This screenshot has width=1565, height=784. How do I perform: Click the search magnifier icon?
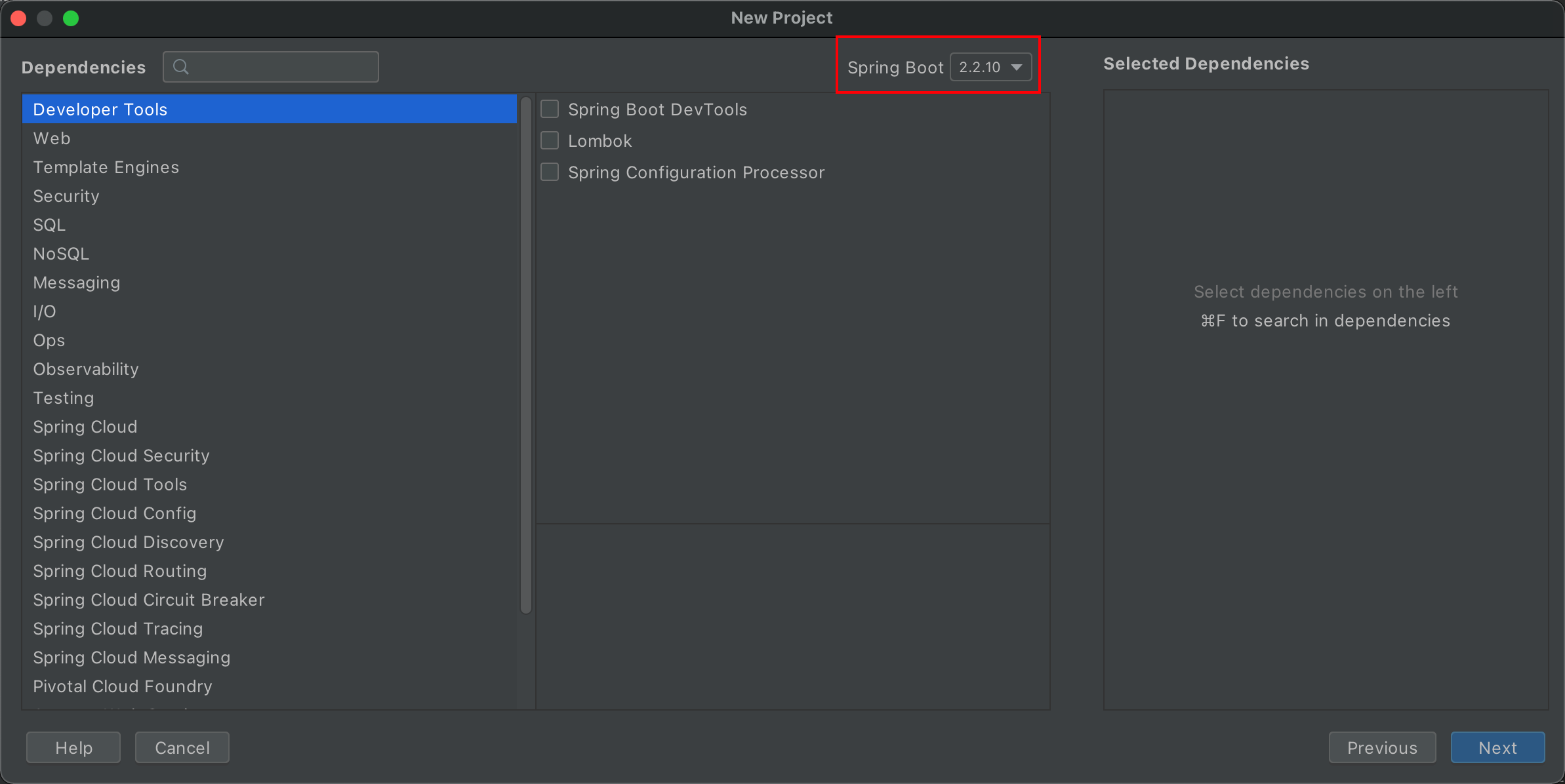coord(181,67)
